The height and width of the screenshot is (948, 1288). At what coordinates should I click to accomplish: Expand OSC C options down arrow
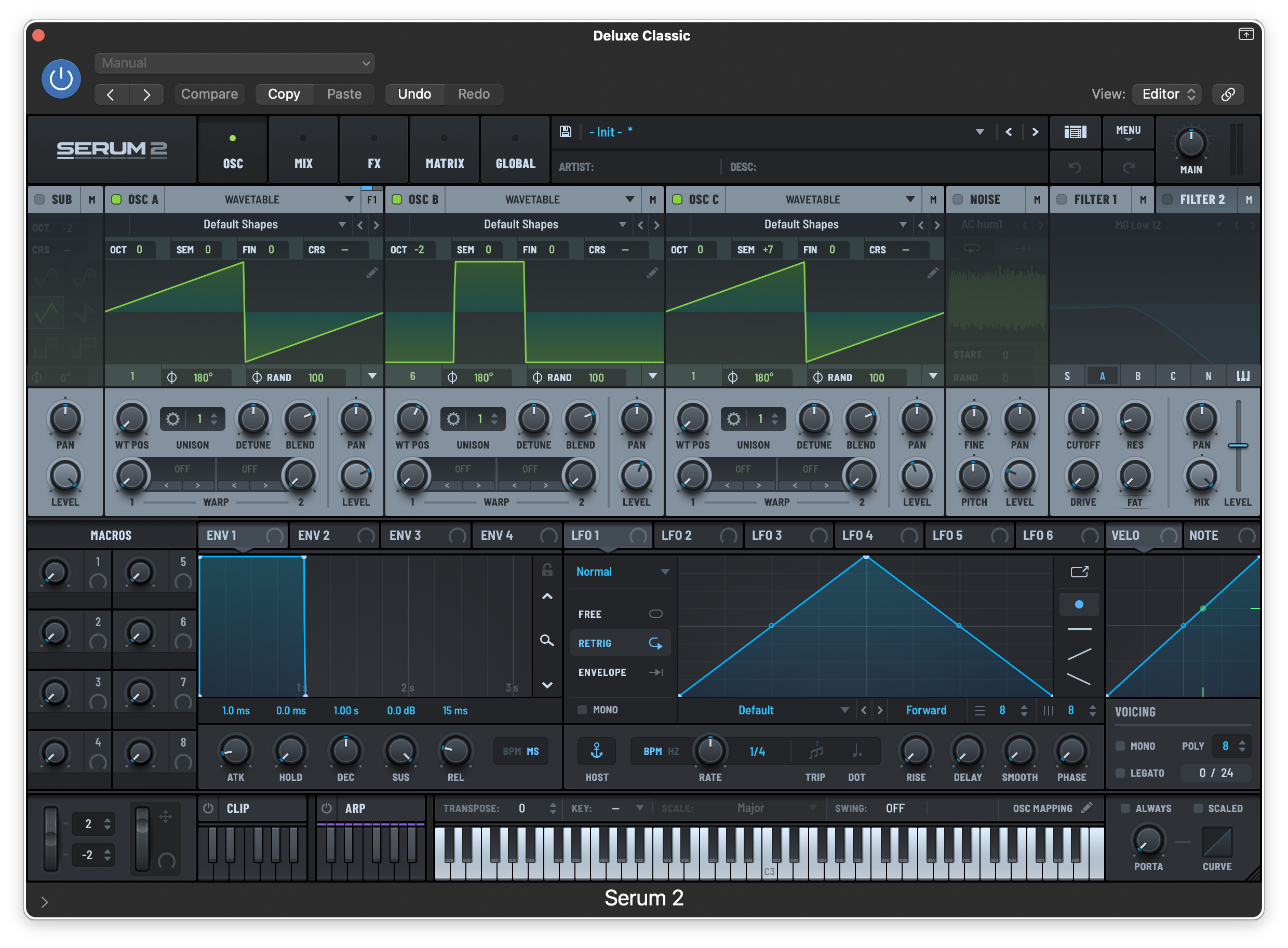point(933,376)
